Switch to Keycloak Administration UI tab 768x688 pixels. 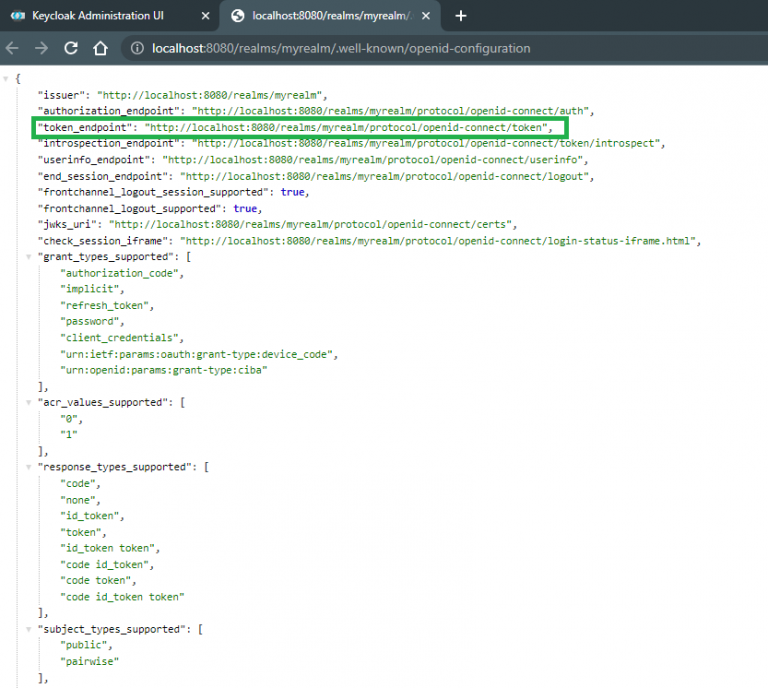click(97, 16)
